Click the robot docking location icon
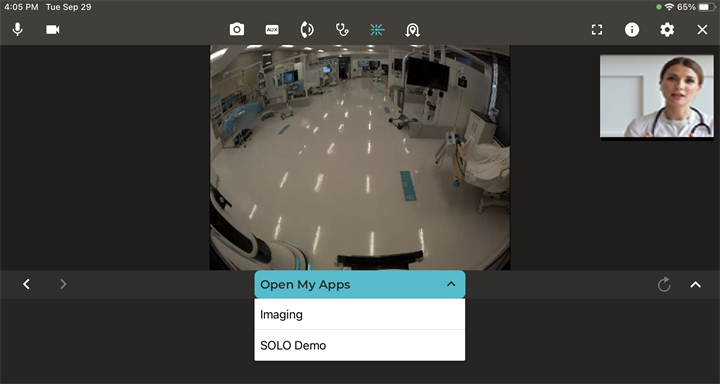720x384 pixels. pos(412,30)
